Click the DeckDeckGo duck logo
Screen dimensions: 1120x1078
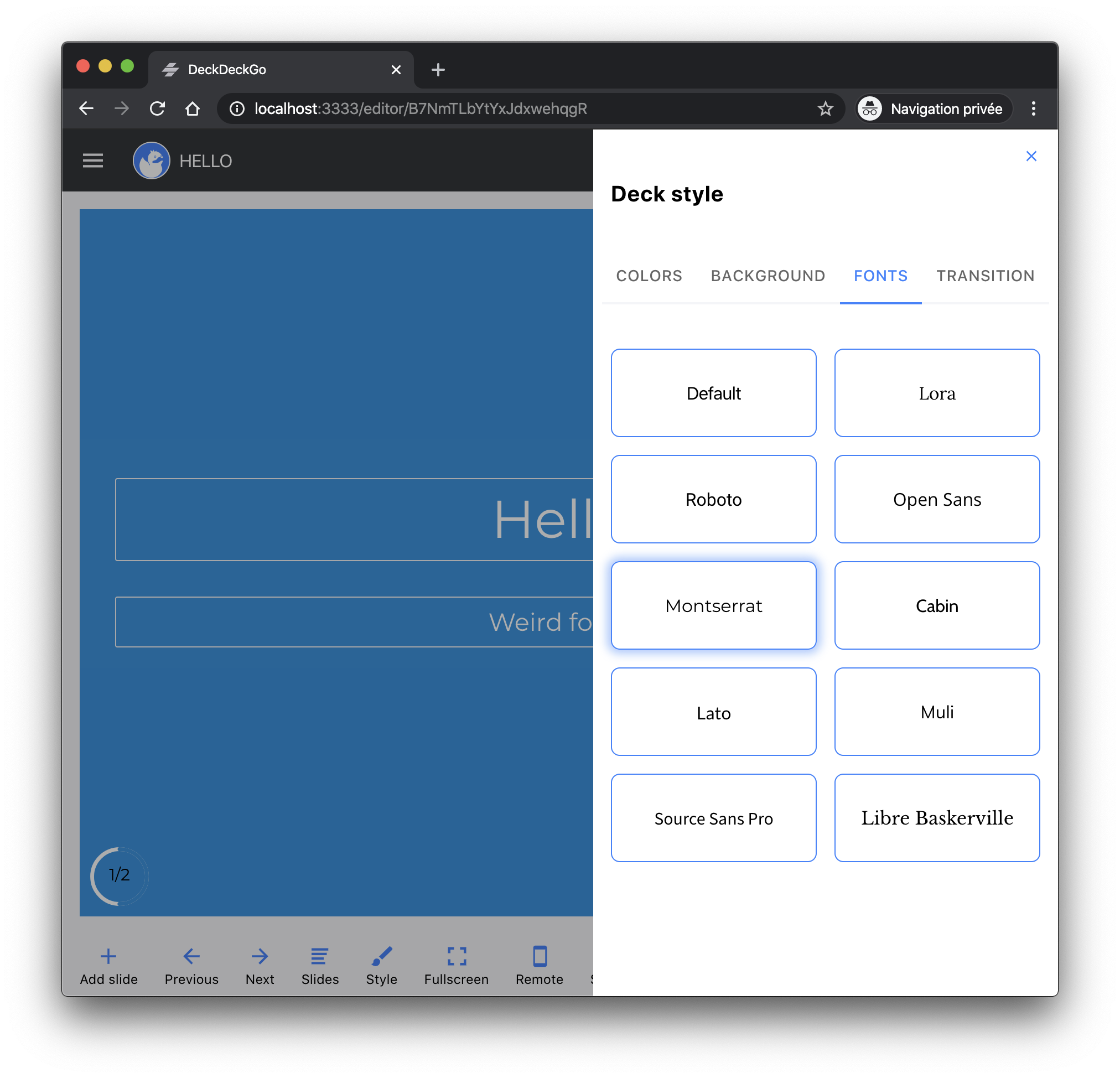pos(151,160)
